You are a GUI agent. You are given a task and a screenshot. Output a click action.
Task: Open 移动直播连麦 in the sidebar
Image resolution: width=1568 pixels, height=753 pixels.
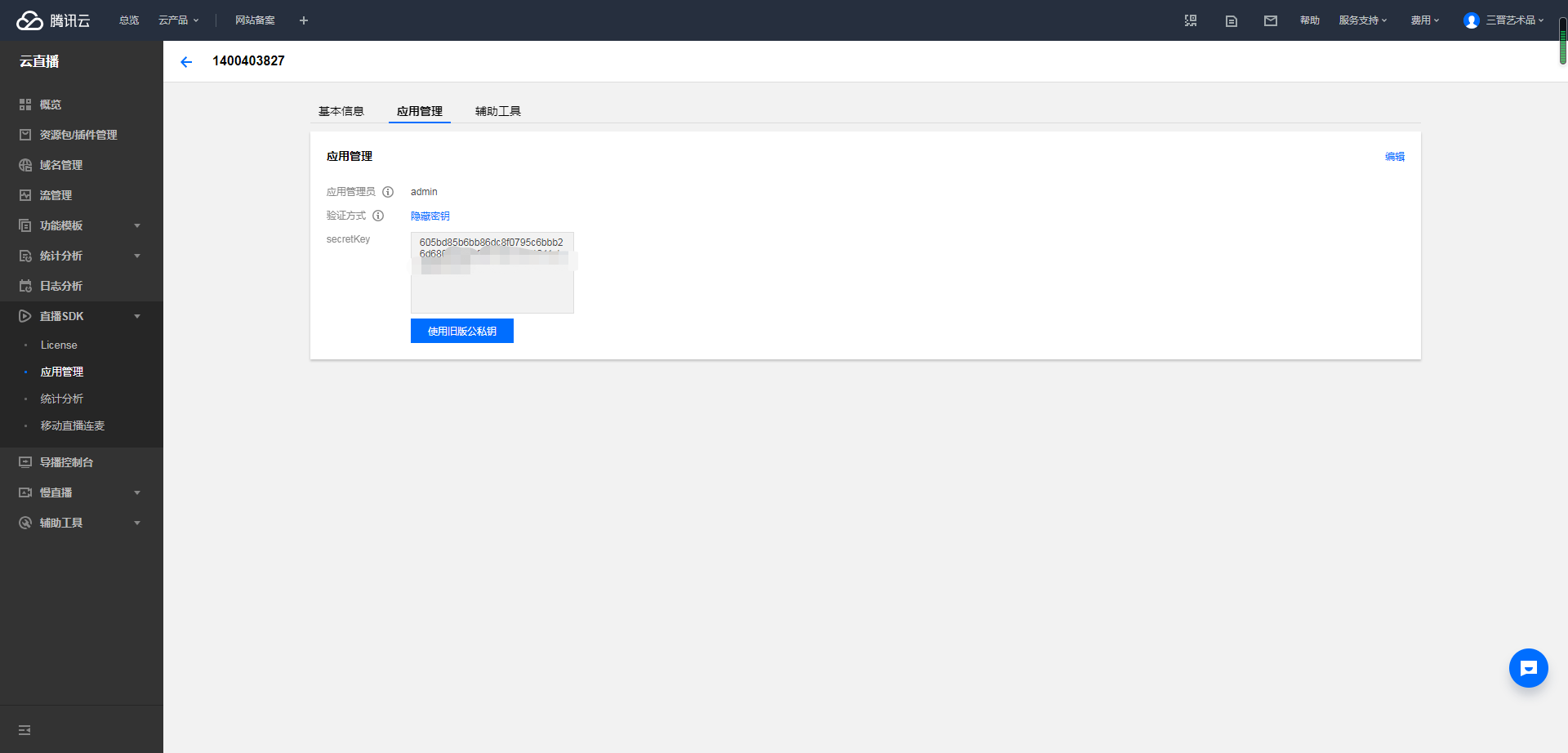(73, 426)
